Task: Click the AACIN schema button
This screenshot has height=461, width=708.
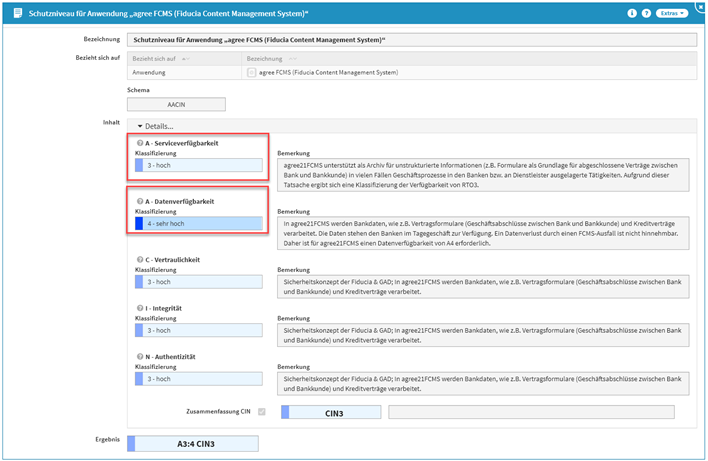Action: (176, 104)
